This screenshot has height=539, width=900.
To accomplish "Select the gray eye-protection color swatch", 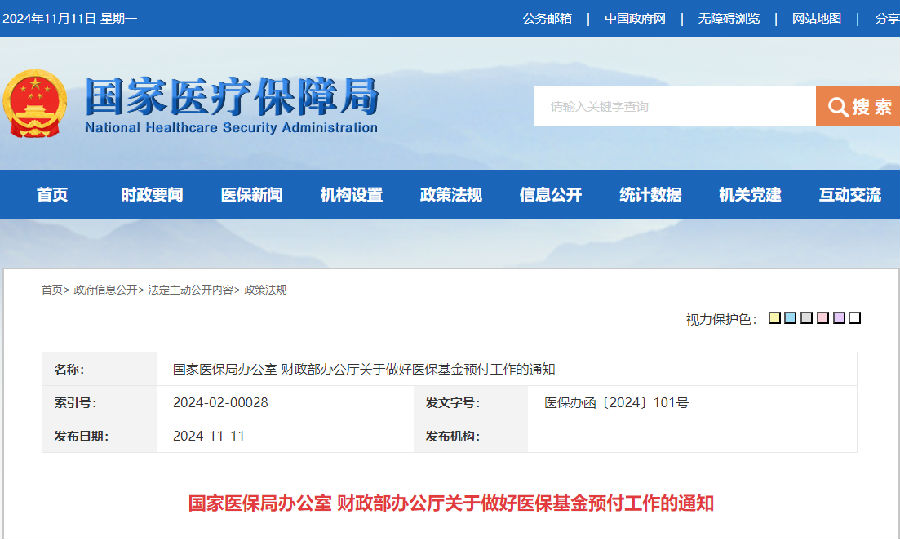I will point(806,318).
